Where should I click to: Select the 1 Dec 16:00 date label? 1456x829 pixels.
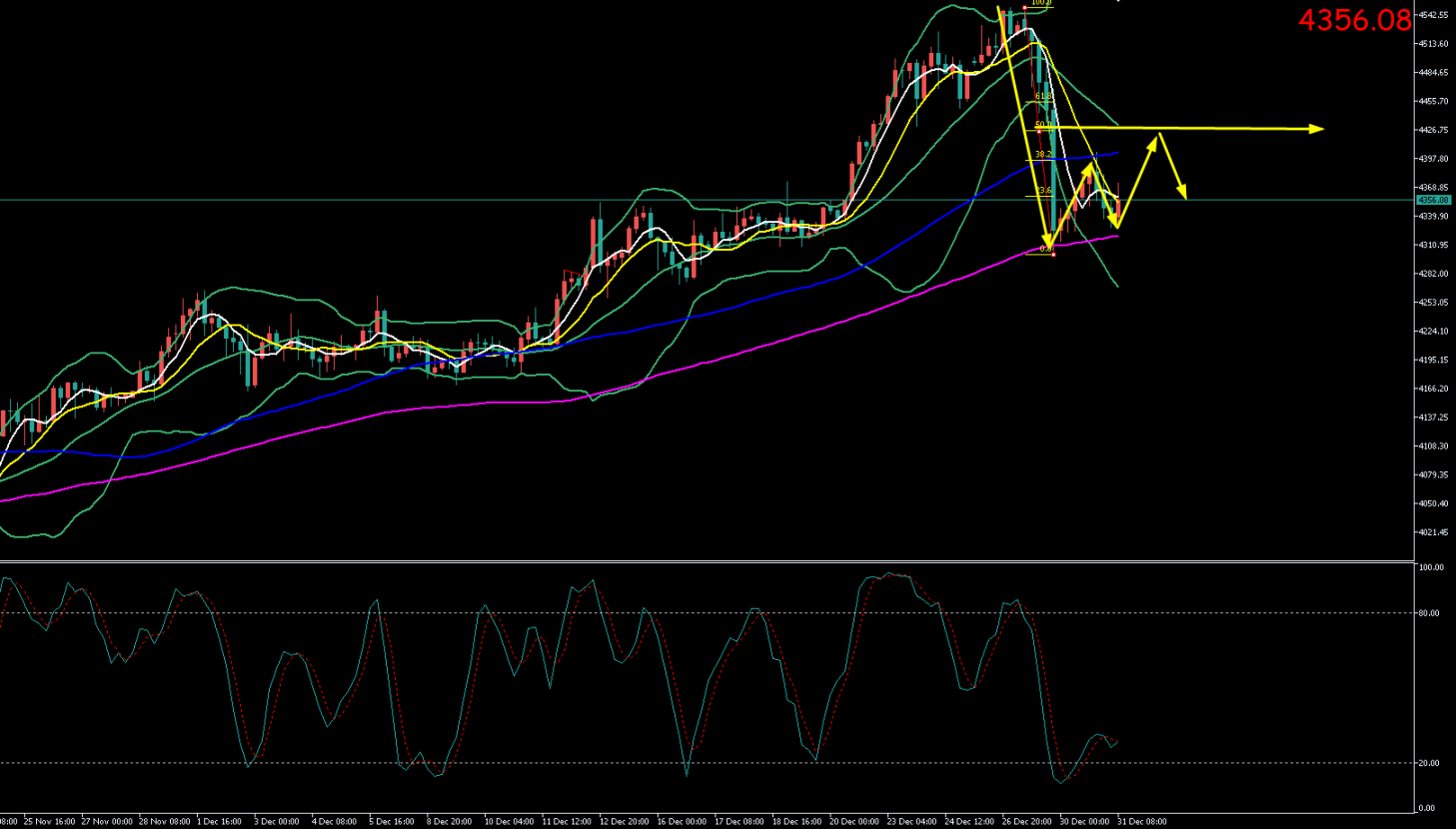click(x=219, y=822)
